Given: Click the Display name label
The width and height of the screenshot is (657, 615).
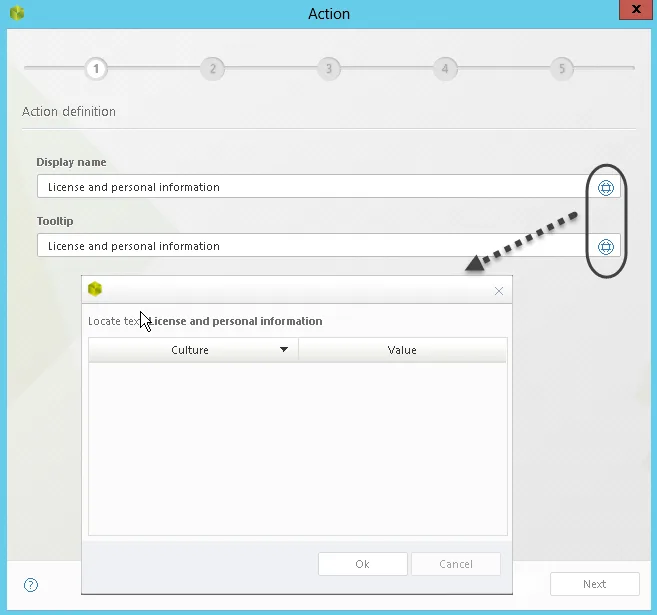Looking at the screenshot, I should point(71,162).
